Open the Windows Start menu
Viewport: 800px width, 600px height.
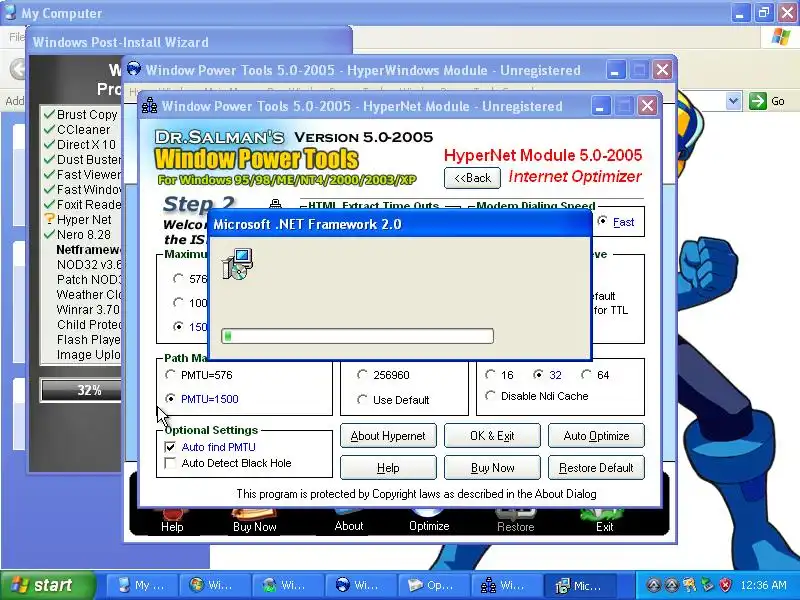click(x=47, y=585)
